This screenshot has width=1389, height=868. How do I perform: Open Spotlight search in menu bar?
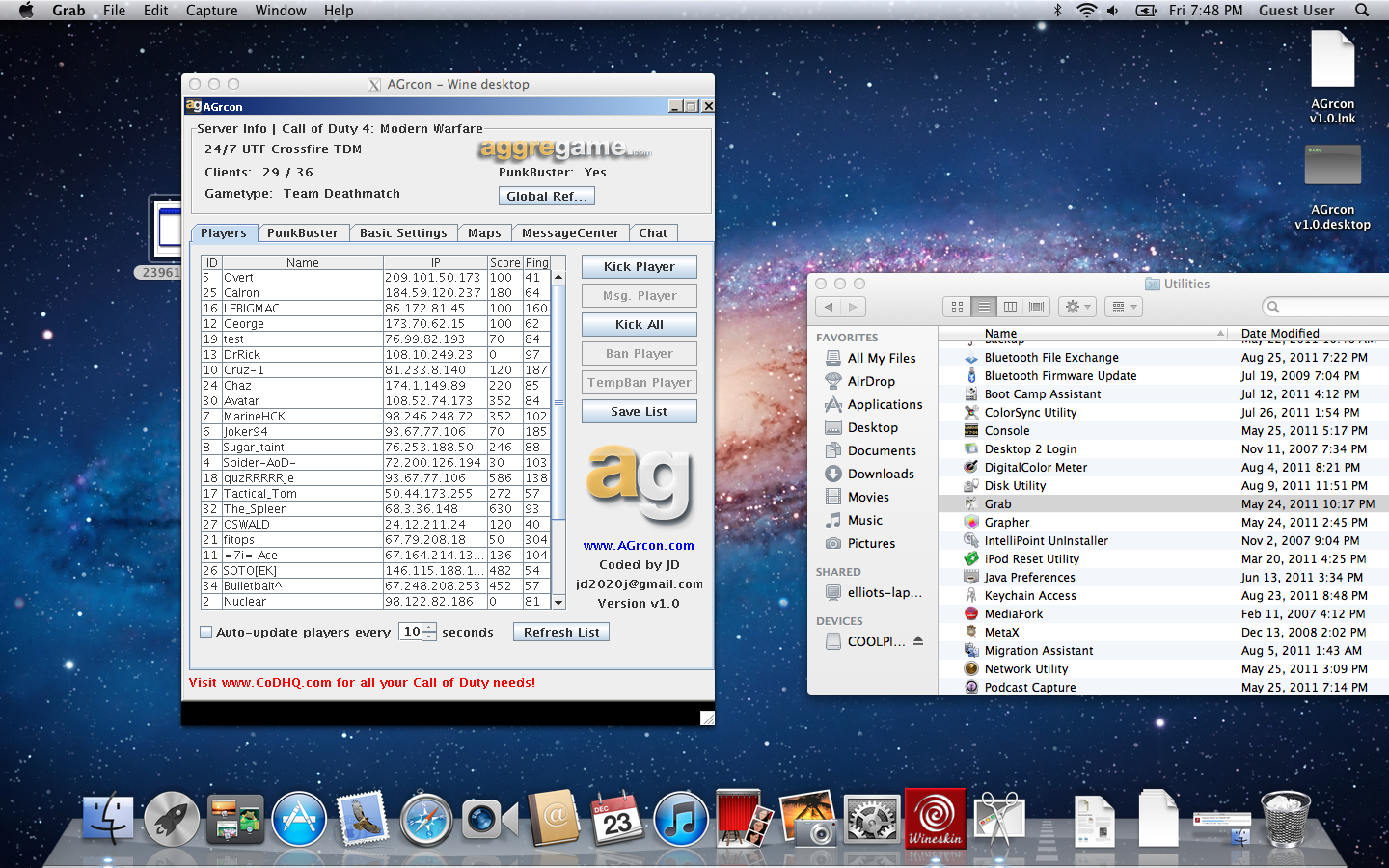pyautogui.click(x=1362, y=11)
